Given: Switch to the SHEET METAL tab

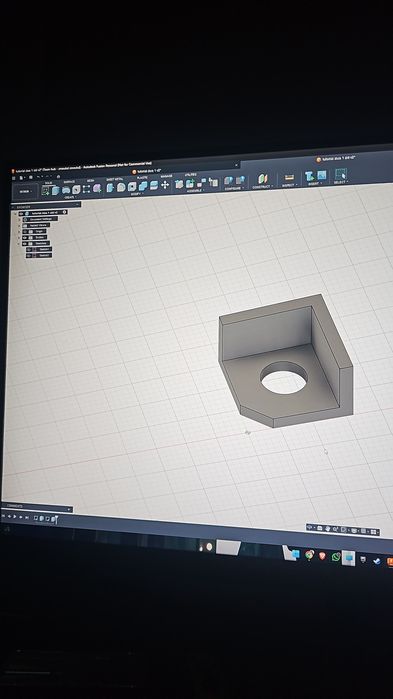Looking at the screenshot, I should pyautogui.click(x=115, y=179).
